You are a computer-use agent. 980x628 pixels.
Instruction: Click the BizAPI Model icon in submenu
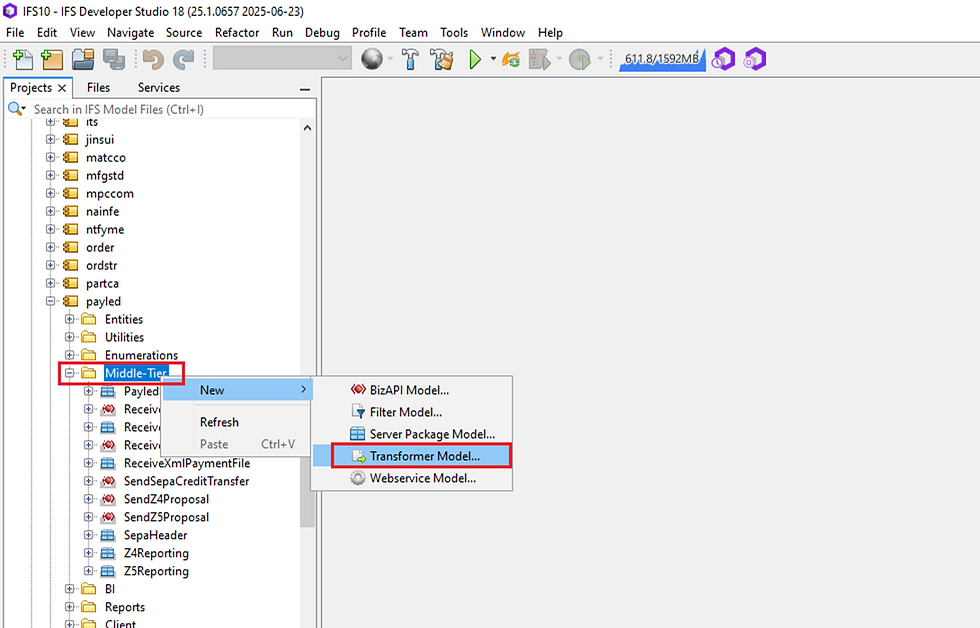358,390
